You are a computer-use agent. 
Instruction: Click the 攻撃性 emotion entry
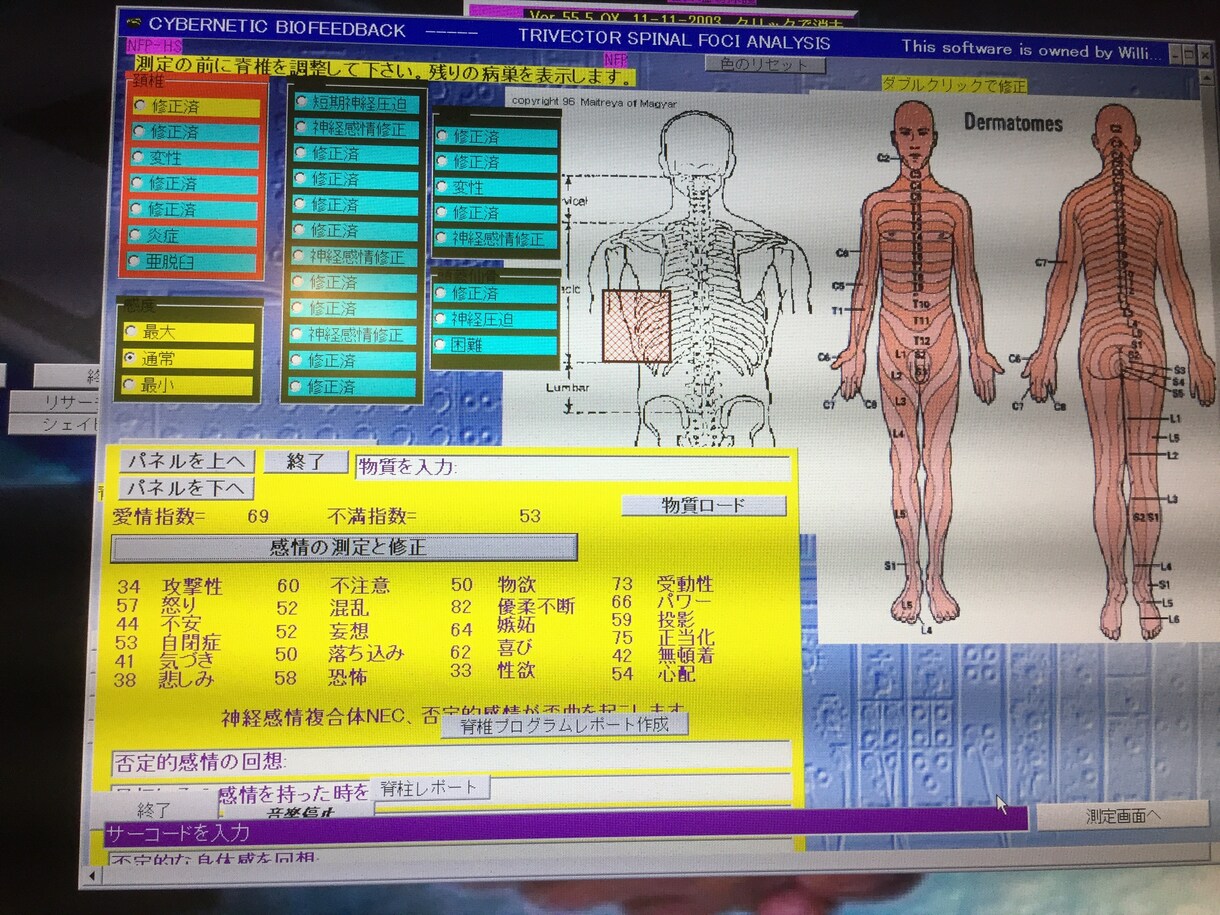pyautogui.click(x=192, y=587)
